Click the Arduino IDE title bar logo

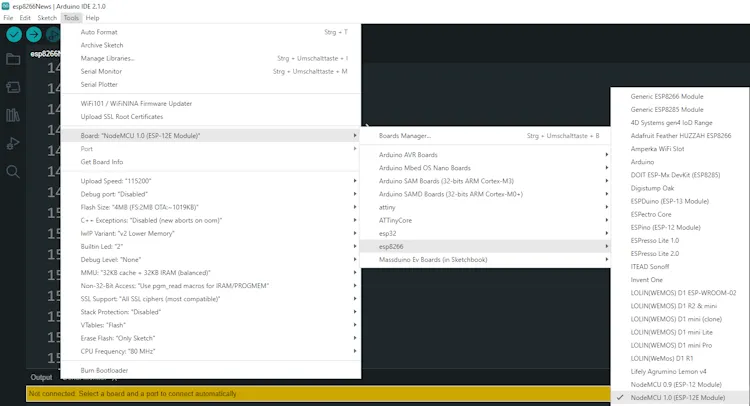[7, 5]
